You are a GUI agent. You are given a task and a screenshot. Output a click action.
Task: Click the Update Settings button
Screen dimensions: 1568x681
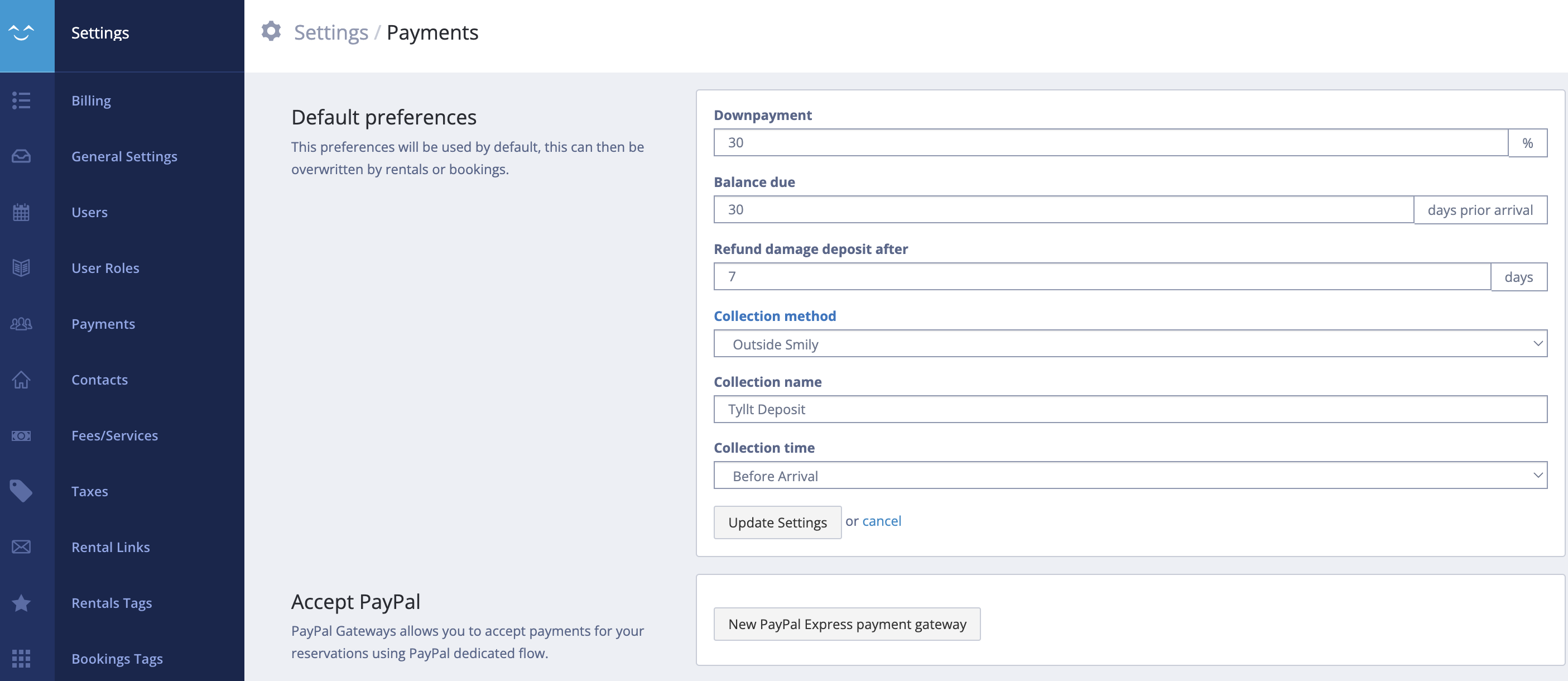(777, 522)
